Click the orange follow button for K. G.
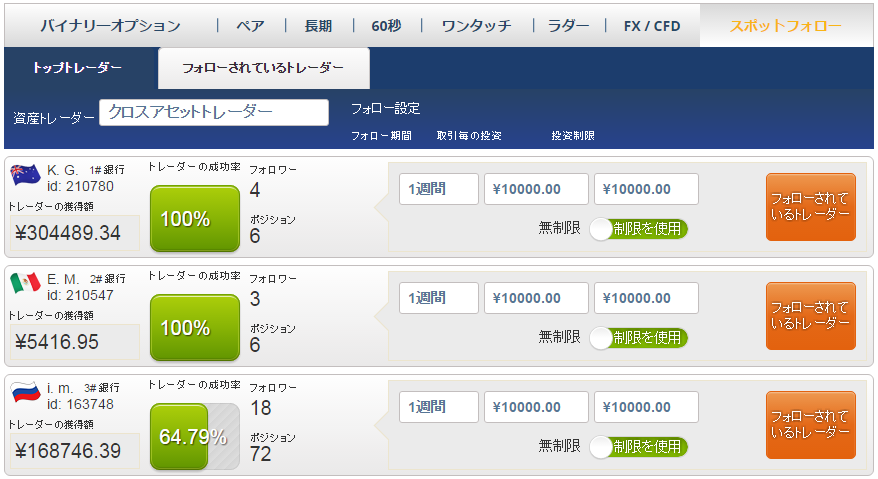This screenshot has height=479, width=878. pos(810,207)
